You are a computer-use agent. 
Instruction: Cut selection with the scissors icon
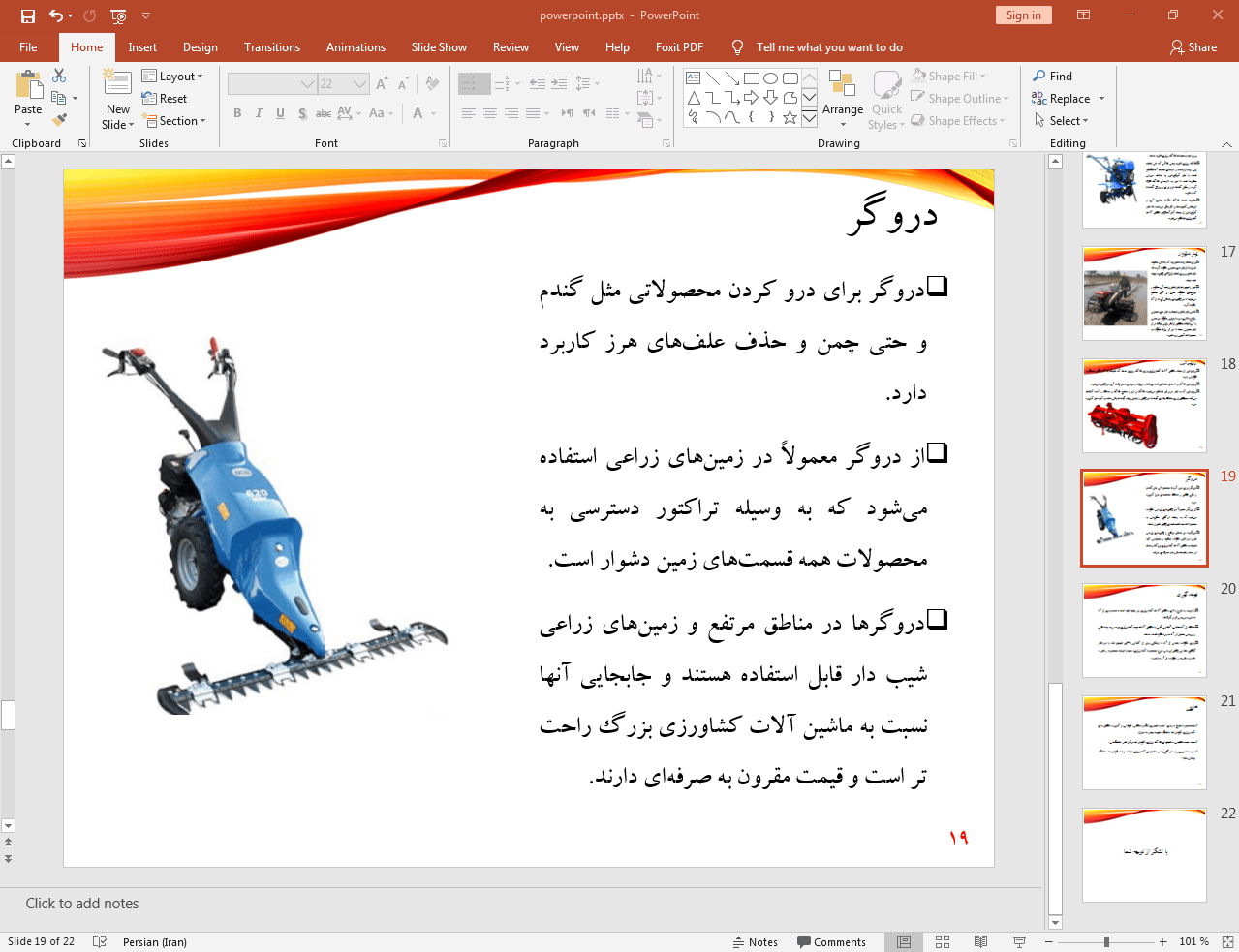coord(59,76)
